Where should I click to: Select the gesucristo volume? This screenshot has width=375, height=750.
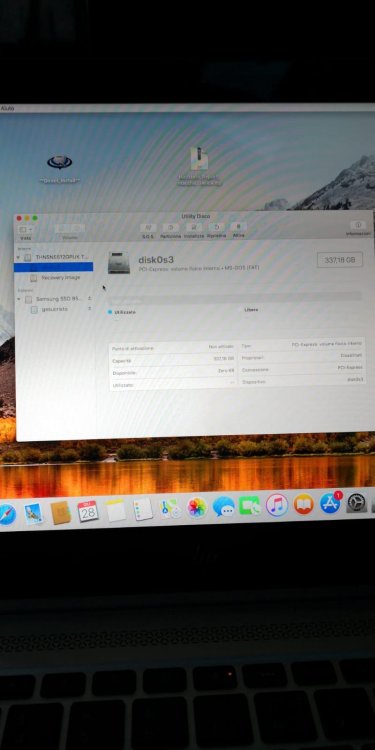pyautogui.click(x=50, y=309)
